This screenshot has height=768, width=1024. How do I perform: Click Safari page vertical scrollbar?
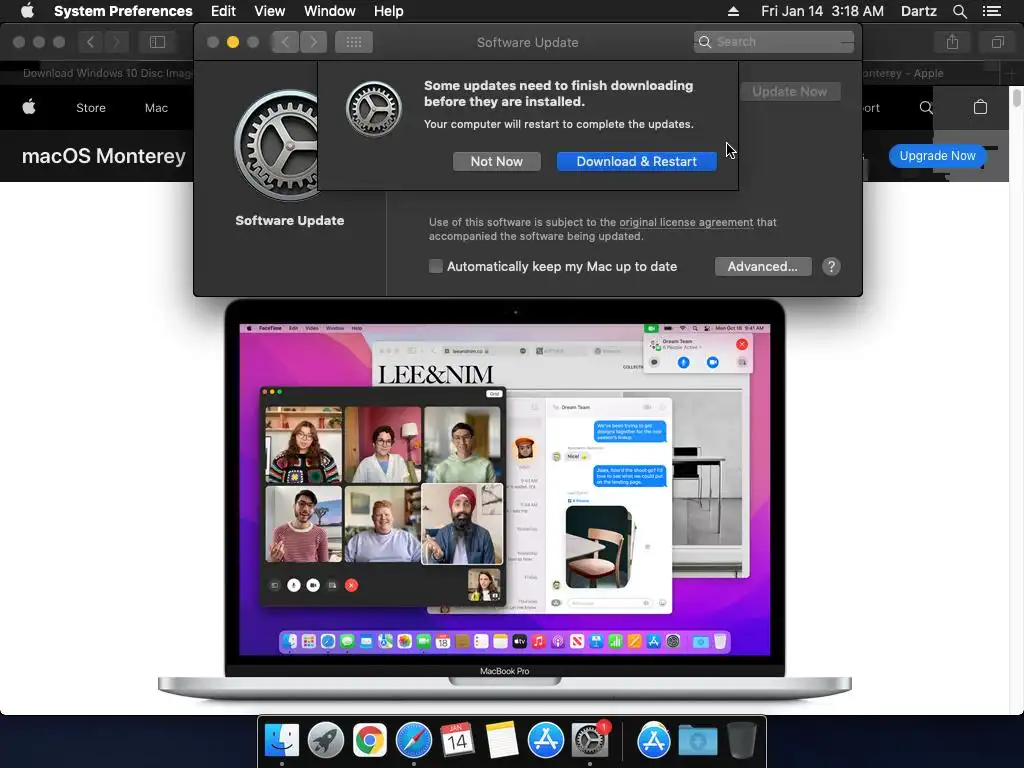point(1017,98)
